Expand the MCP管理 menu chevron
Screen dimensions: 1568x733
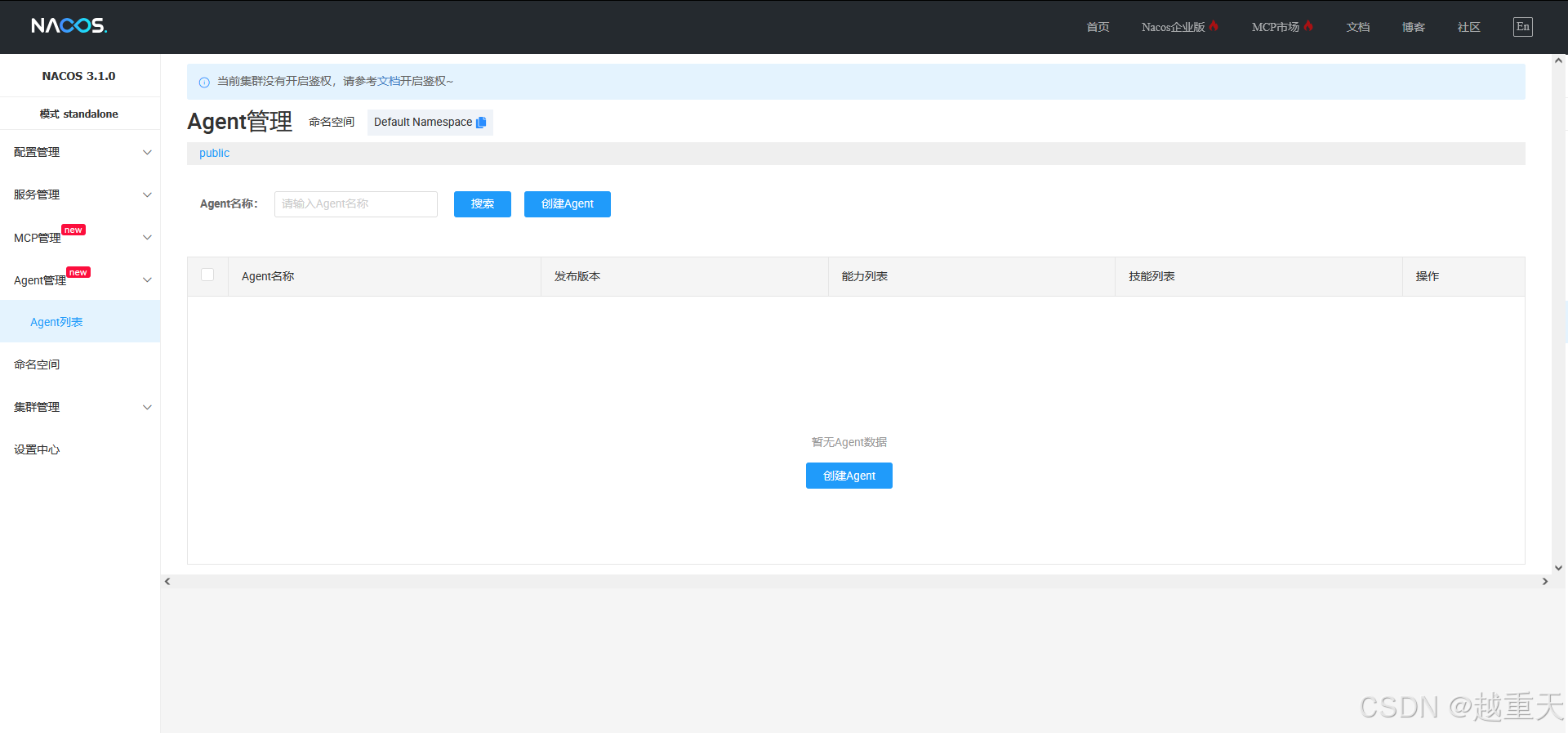[147, 238]
